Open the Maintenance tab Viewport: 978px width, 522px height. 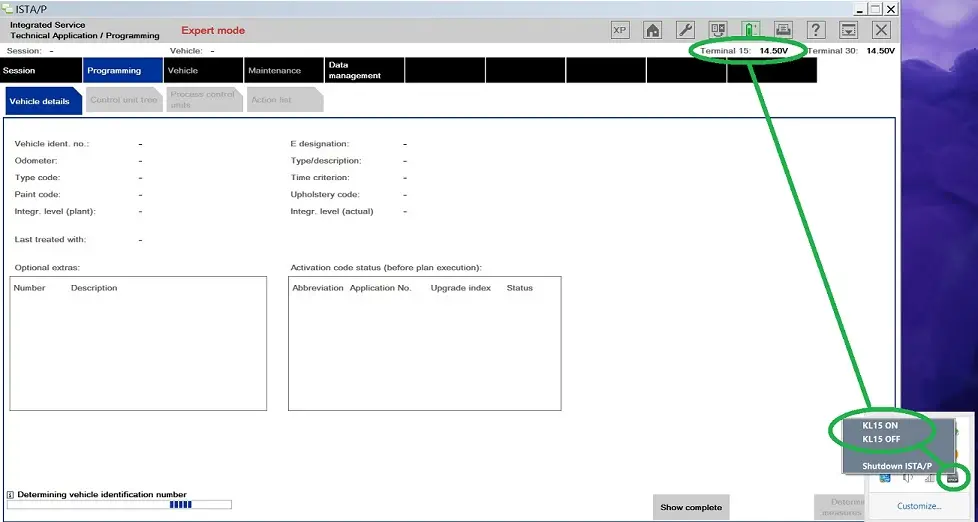(284, 70)
